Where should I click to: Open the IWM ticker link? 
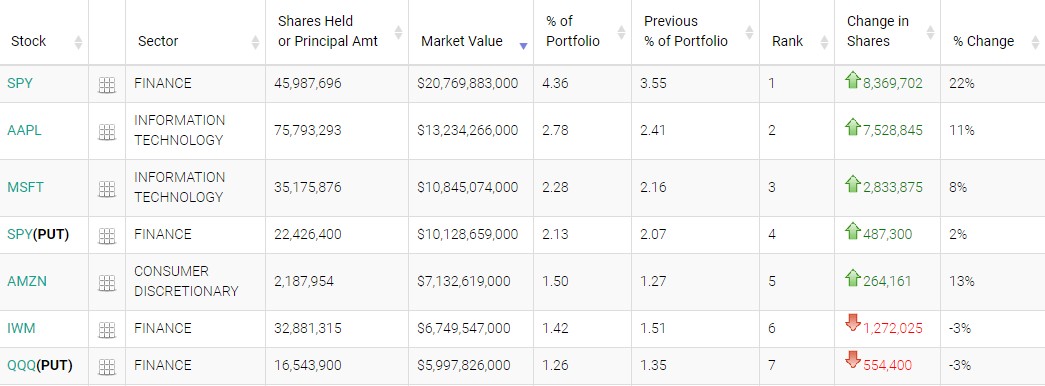[21, 328]
